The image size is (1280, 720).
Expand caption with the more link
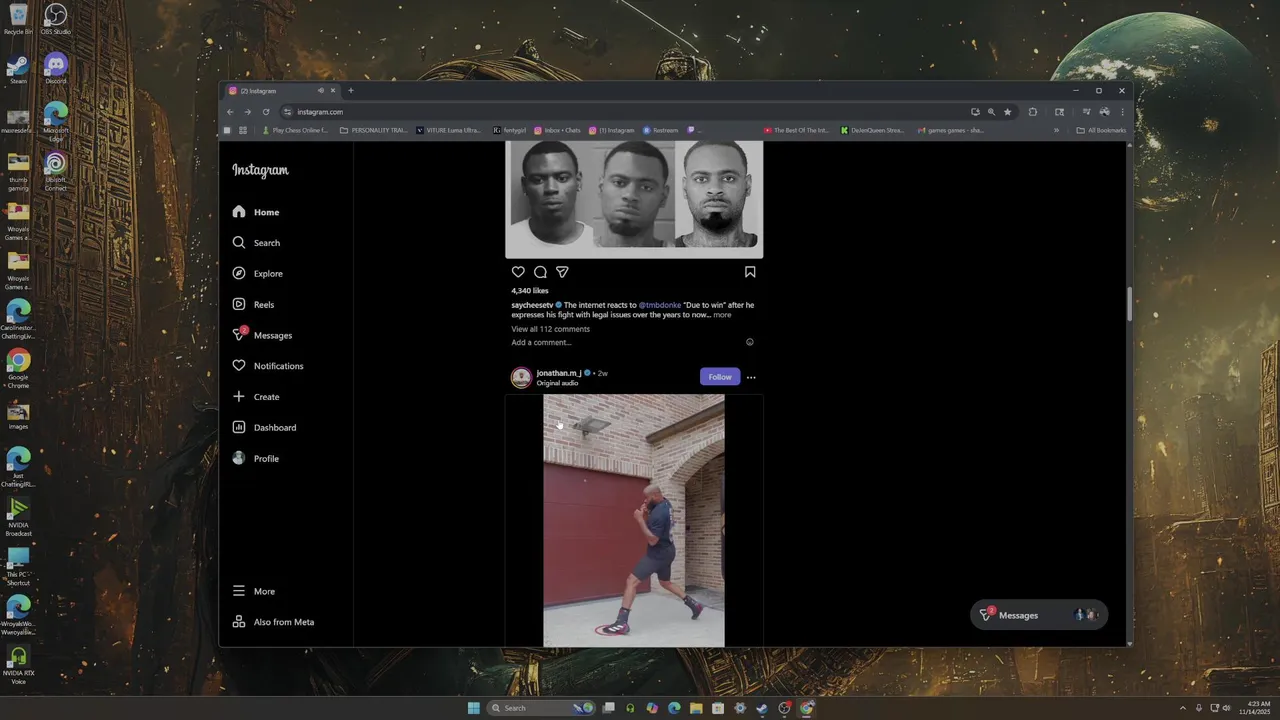(x=722, y=315)
